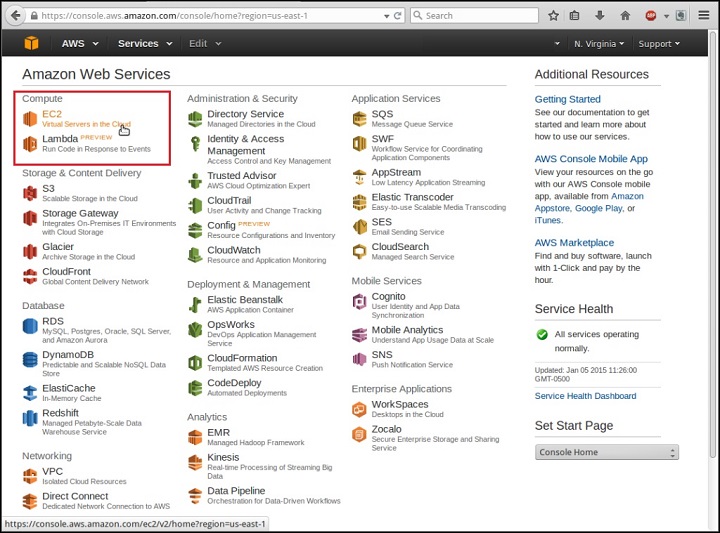Open the browser hamburger menu
This screenshot has width=720, height=533.
[703, 16]
